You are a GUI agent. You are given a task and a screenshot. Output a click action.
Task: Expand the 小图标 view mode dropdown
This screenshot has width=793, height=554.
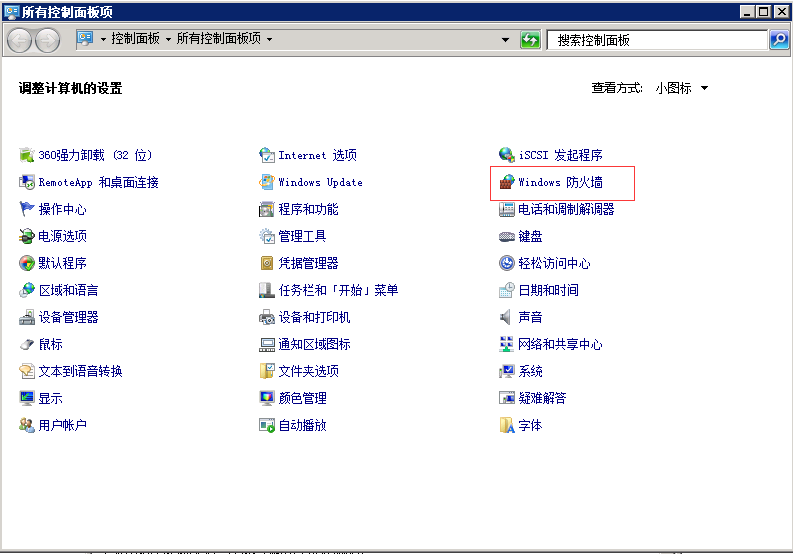(704, 88)
